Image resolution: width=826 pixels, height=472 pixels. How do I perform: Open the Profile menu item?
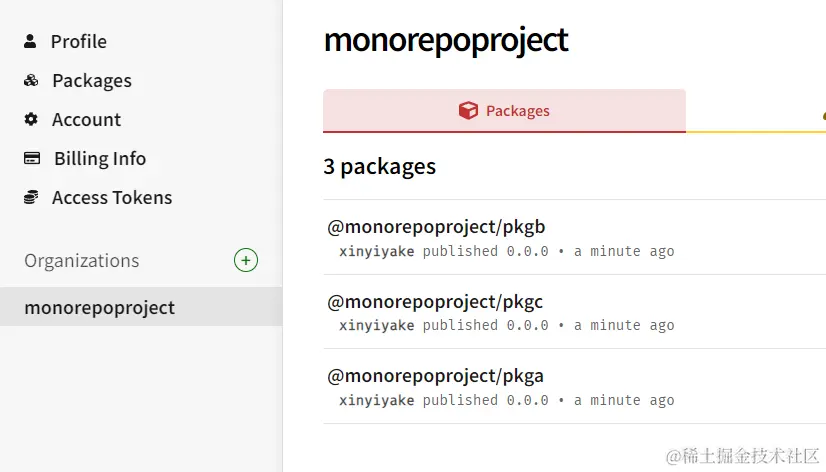click(x=78, y=41)
